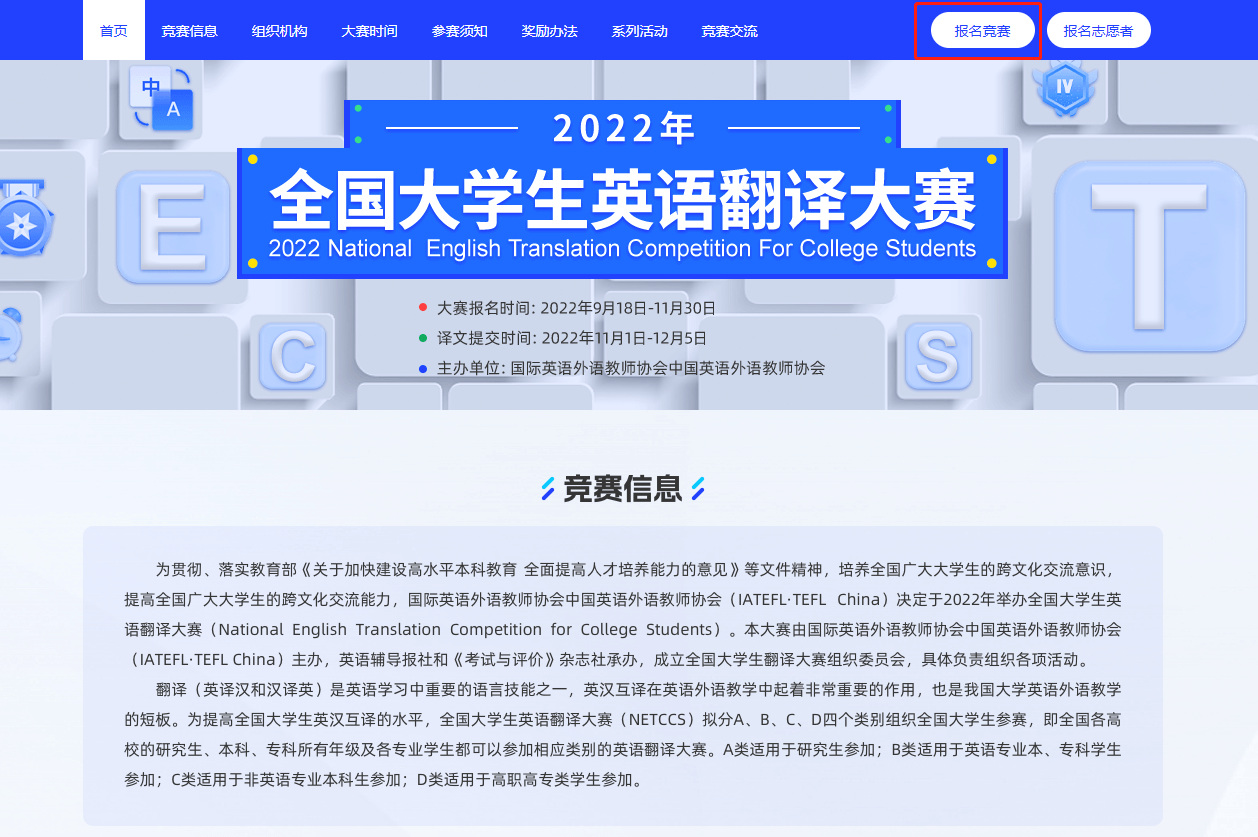Image resolution: width=1258 pixels, height=837 pixels.
Task: Click the Chinese-to-A translation icon
Action: pyautogui.click(x=160, y=98)
